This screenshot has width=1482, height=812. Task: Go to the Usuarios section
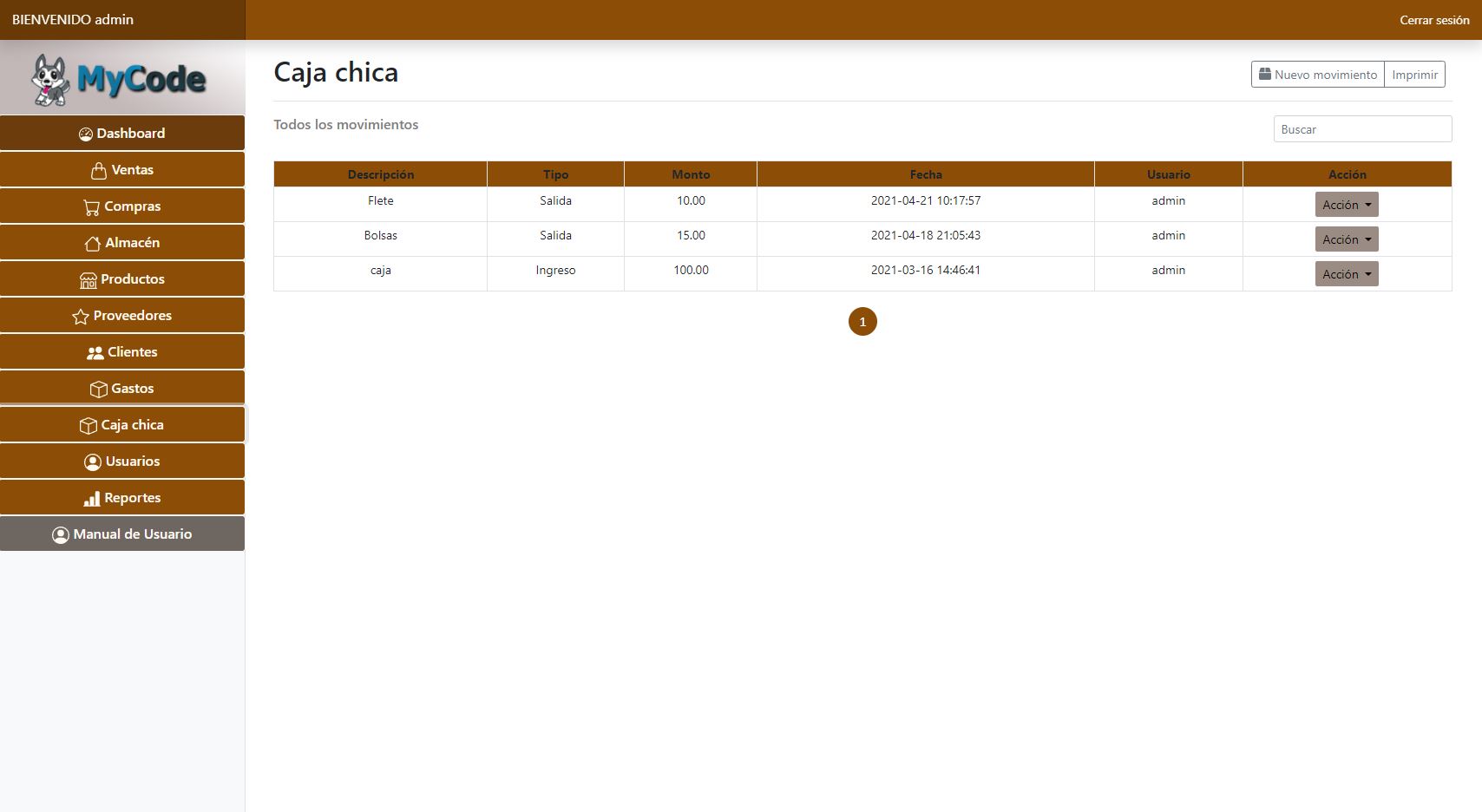point(122,462)
